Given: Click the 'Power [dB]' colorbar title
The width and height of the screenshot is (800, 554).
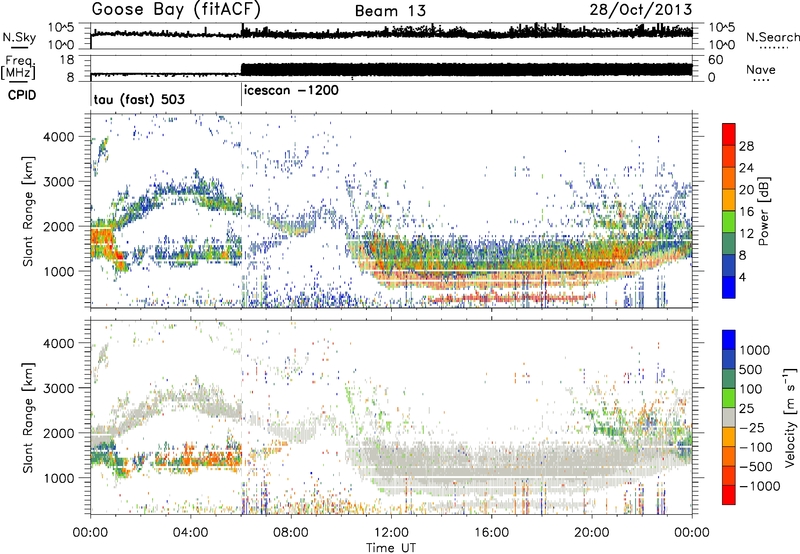Looking at the screenshot, I should point(764,211).
